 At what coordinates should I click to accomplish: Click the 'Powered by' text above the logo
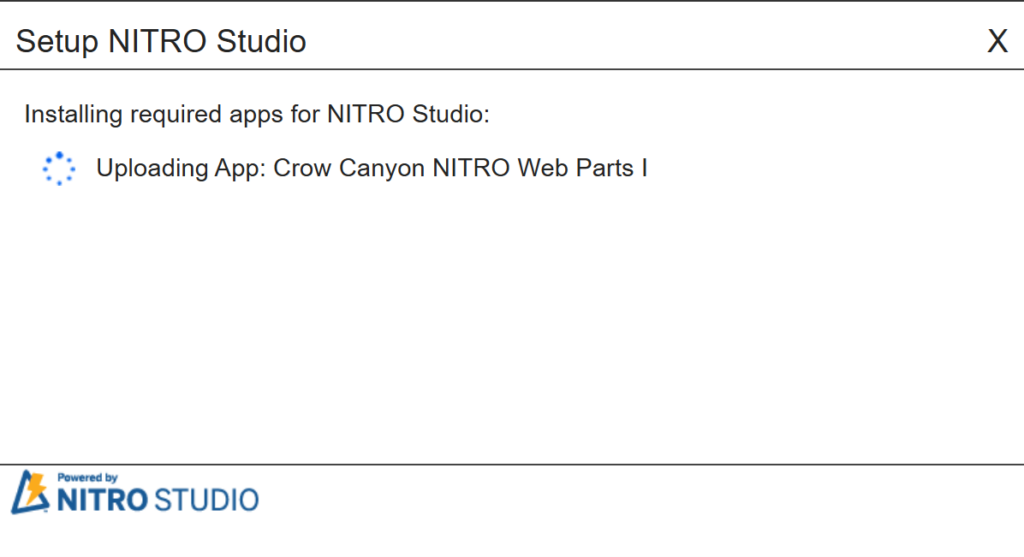[x=87, y=477]
